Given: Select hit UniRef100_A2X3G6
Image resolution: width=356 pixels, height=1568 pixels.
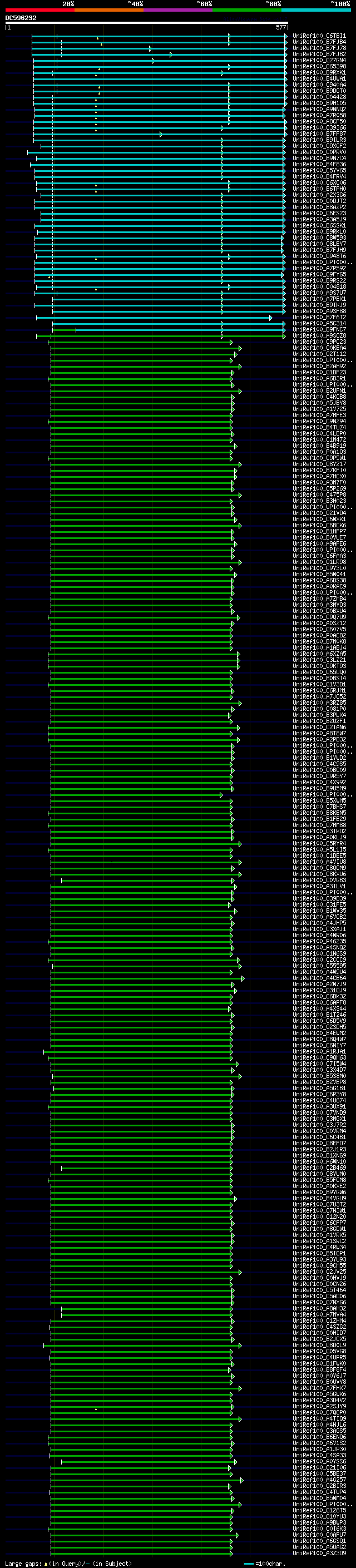Looking at the screenshot, I should (x=319, y=195).
